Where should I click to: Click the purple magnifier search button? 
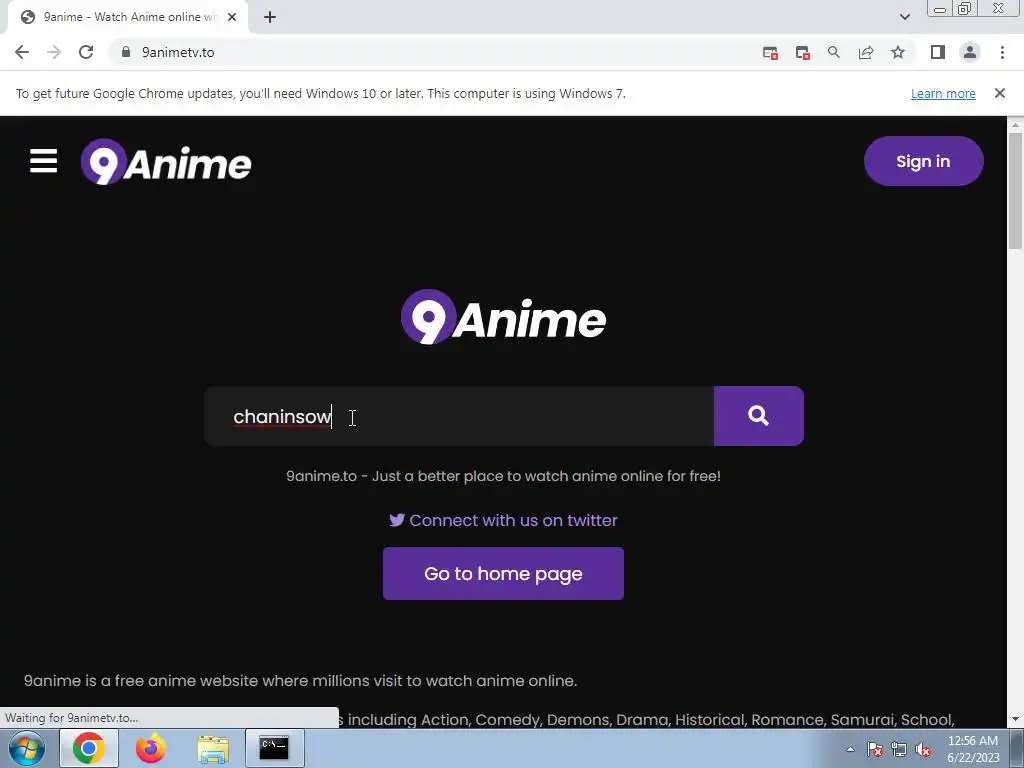(758, 416)
